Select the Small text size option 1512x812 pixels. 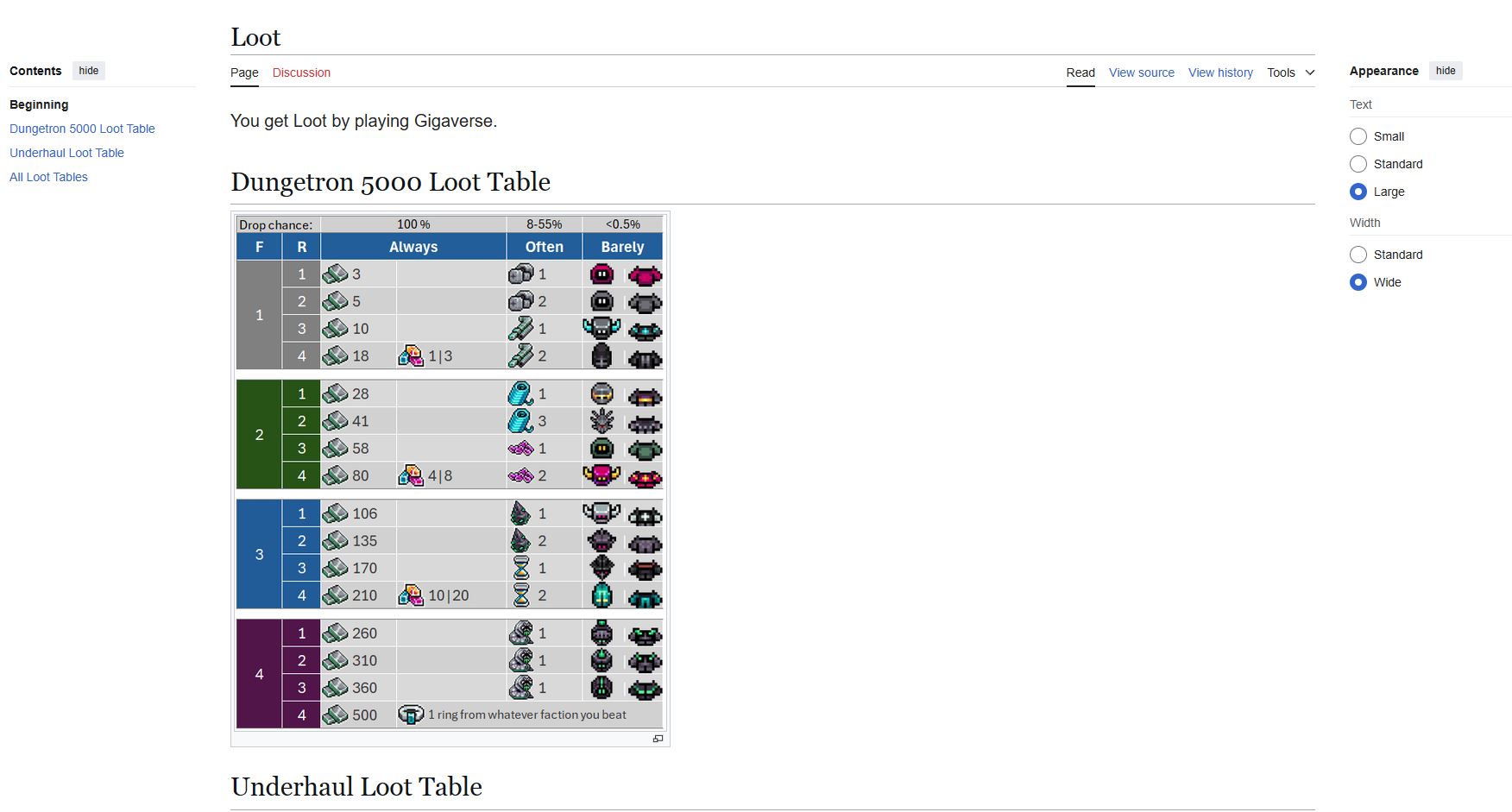[1358, 136]
